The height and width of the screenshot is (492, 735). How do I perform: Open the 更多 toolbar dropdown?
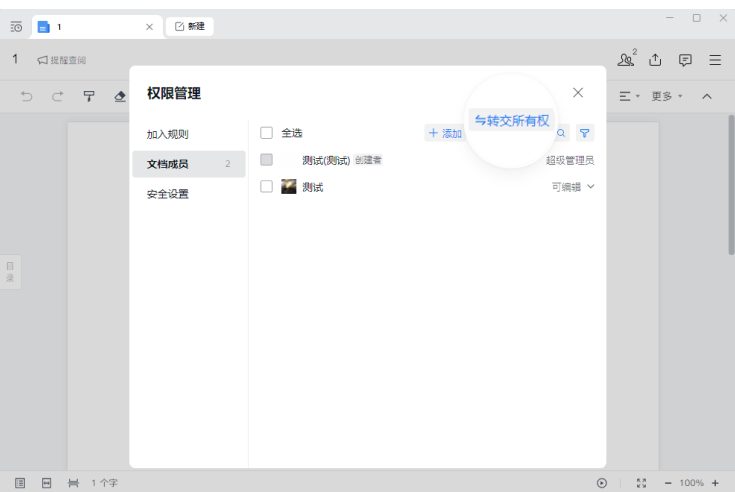click(x=666, y=96)
